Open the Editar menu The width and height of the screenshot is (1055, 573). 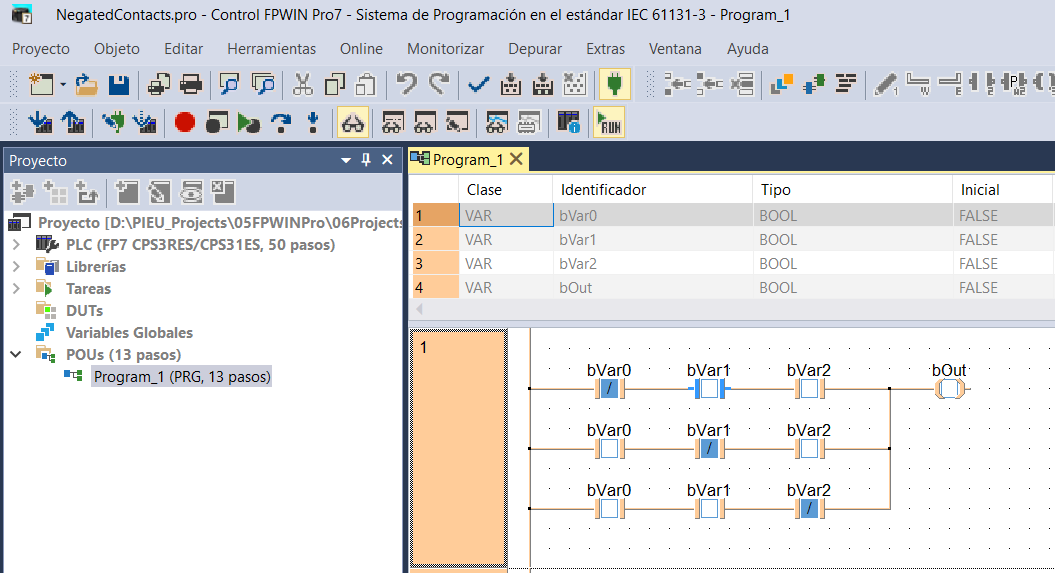click(183, 49)
